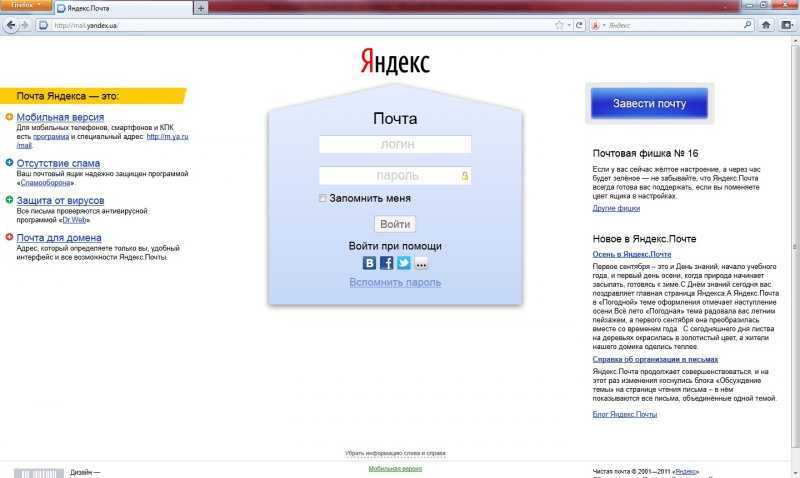The width and height of the screenshot is (800, 478).
Task: Click the search magnifier icon in search box
Action: click(747, 24)
